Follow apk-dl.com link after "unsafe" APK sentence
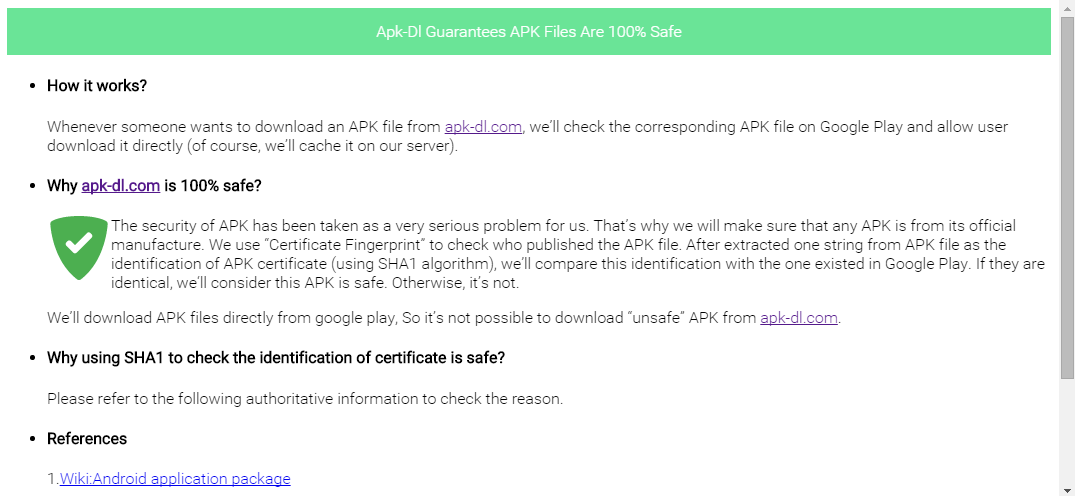 point(799,318)
